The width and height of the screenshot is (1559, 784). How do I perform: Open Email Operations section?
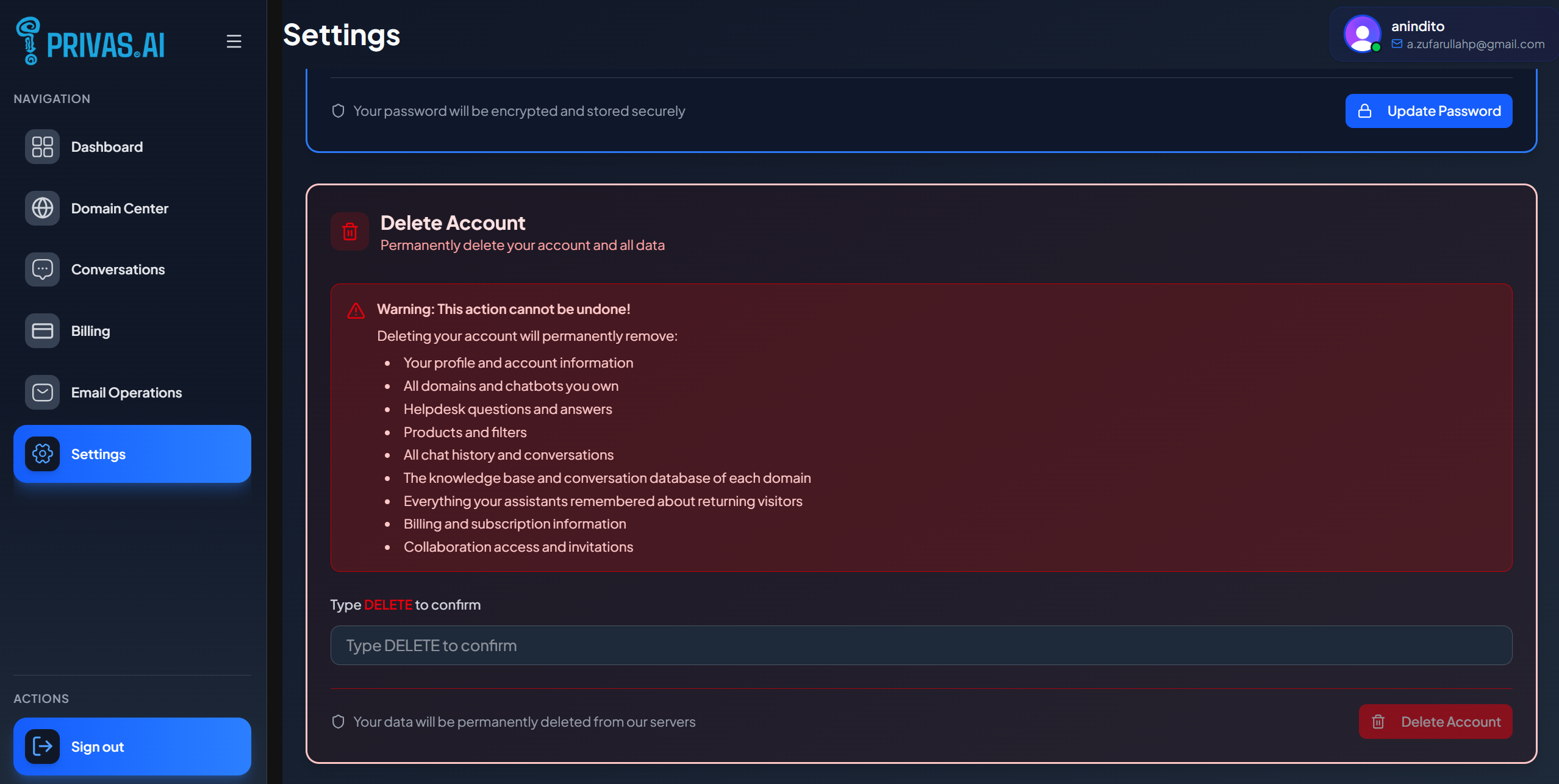(132, 392)
